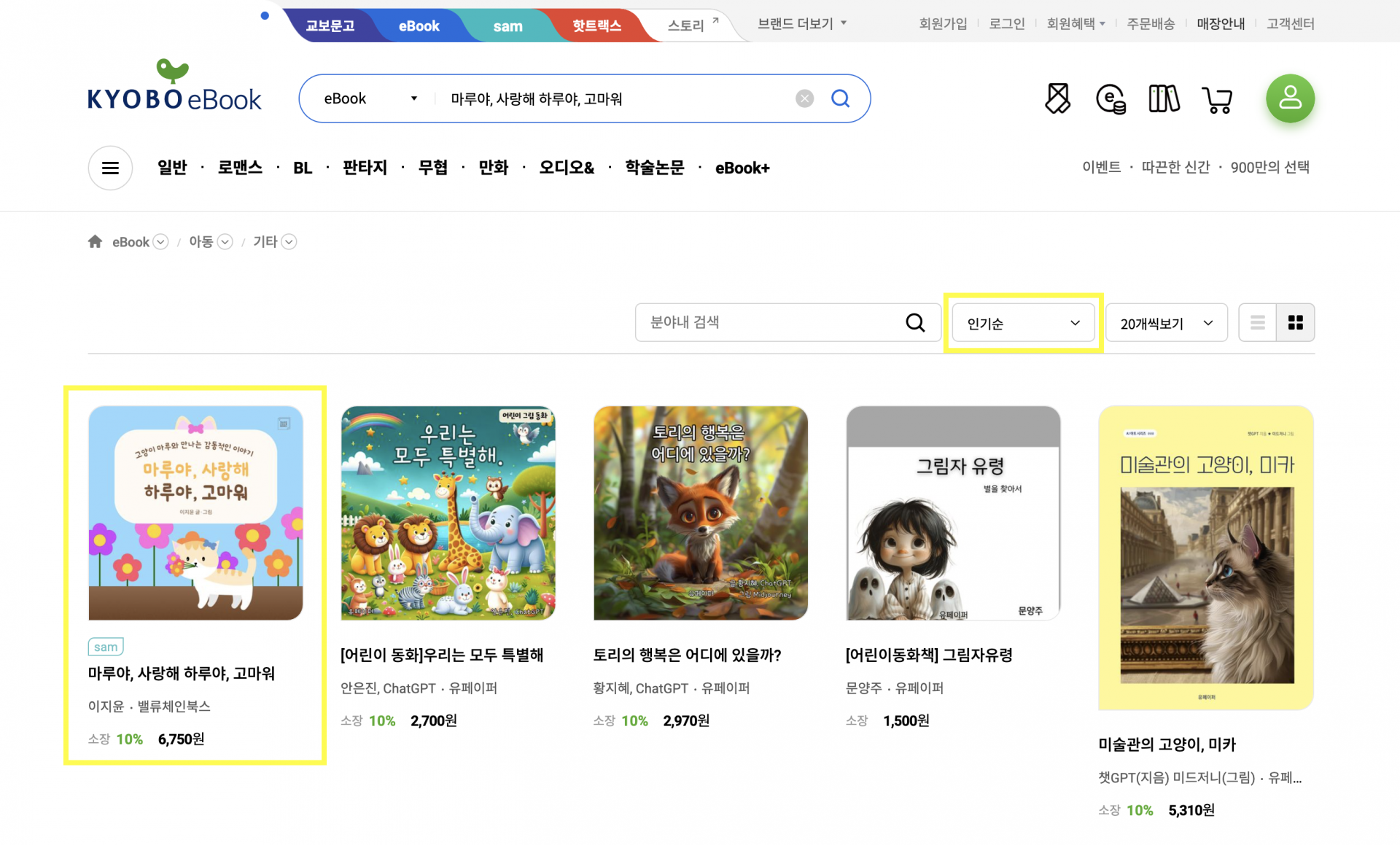Switch to grid view layout

(1296, 322)
